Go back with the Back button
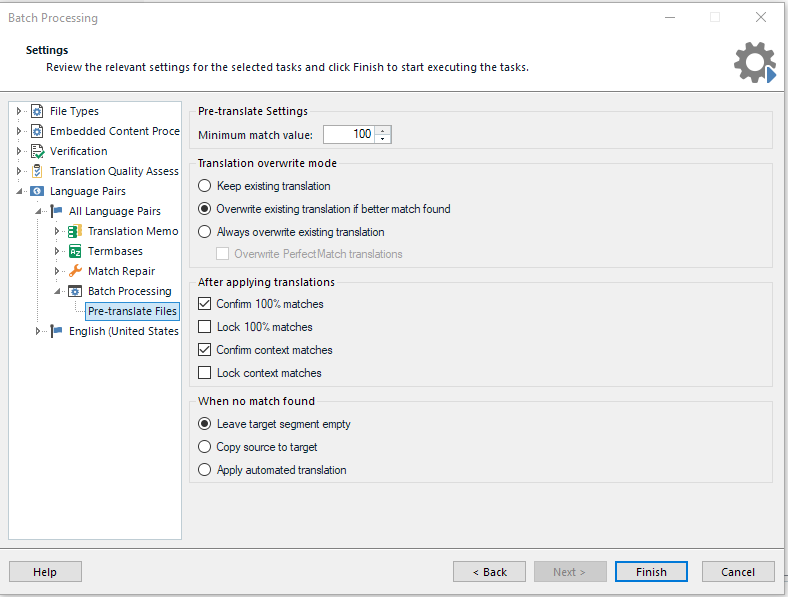The image size is (788, 597). (x=489, y=572)
